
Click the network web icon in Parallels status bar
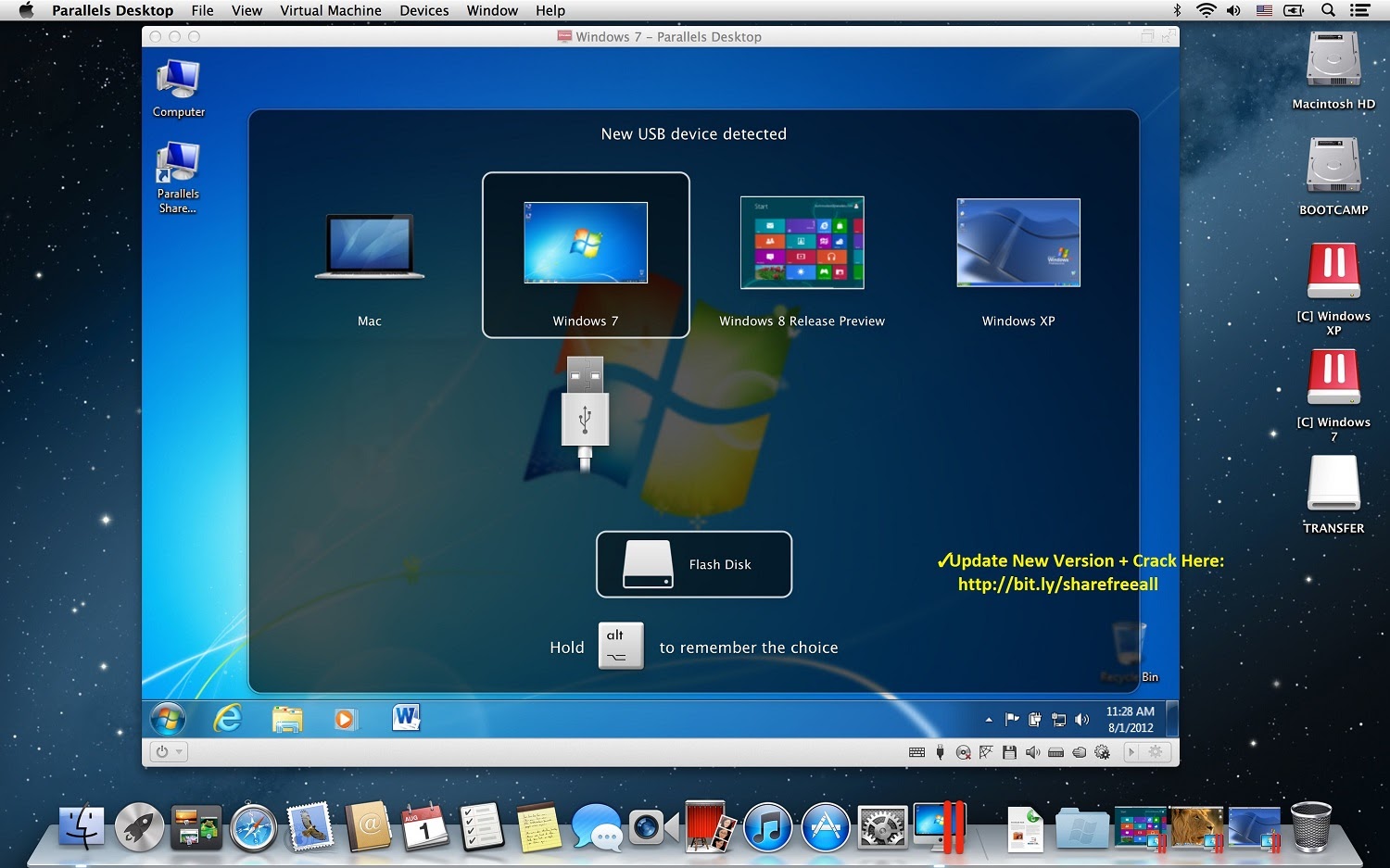986,752
